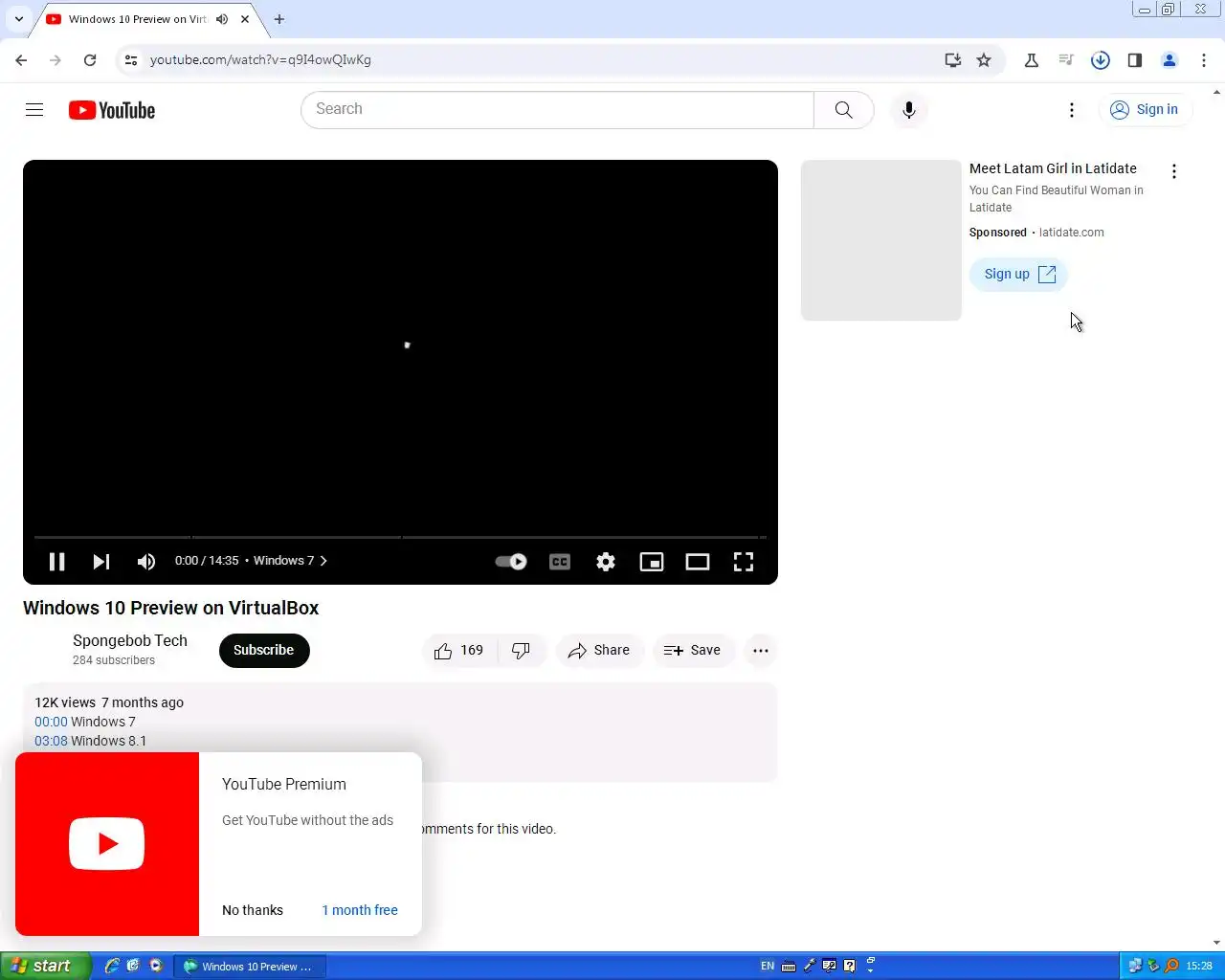Image resolution: width=1225 pixels, height=980 pixels.
Task: Open the sponsored ad options menu
Action: click(x=1174, y=171)
